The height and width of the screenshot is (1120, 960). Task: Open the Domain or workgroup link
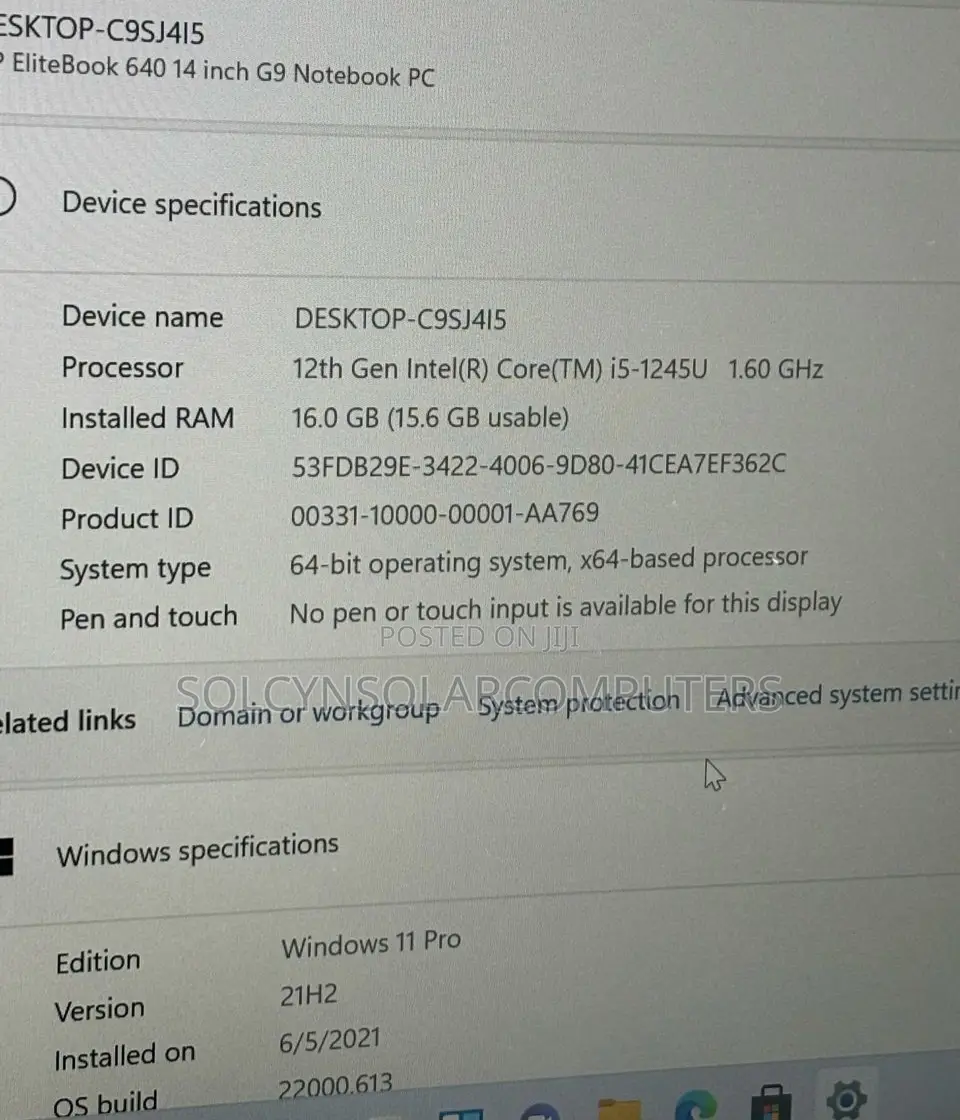coord(309,713)
